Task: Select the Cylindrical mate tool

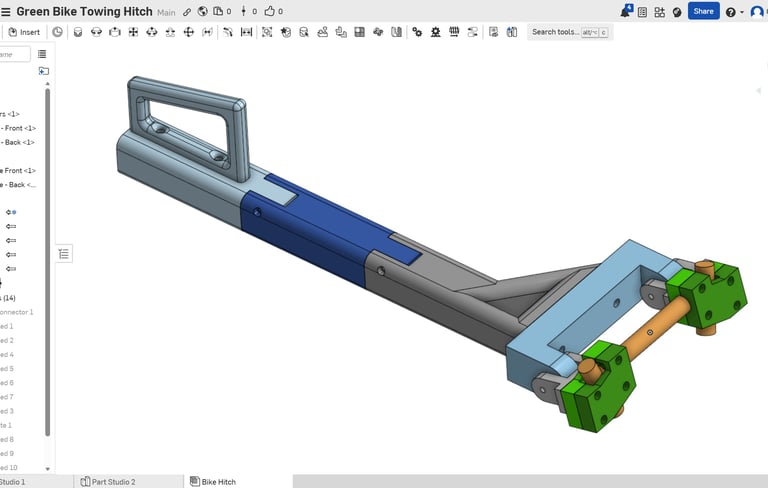Action: pos(152,32)
